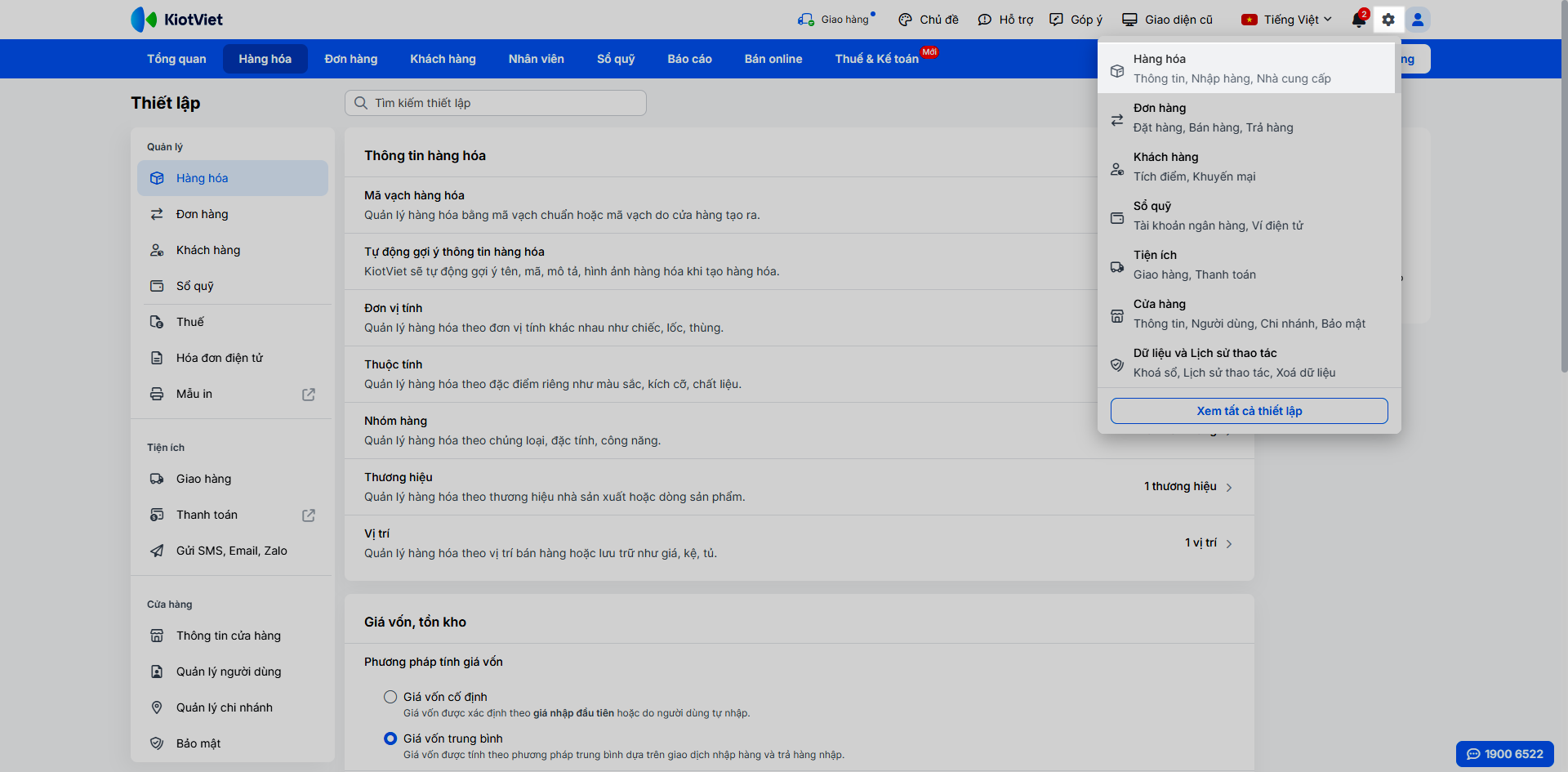The height and width of the screenshot is (772, 1568).
Task: Open Bán online tab
Action: [x=773, y=59]
